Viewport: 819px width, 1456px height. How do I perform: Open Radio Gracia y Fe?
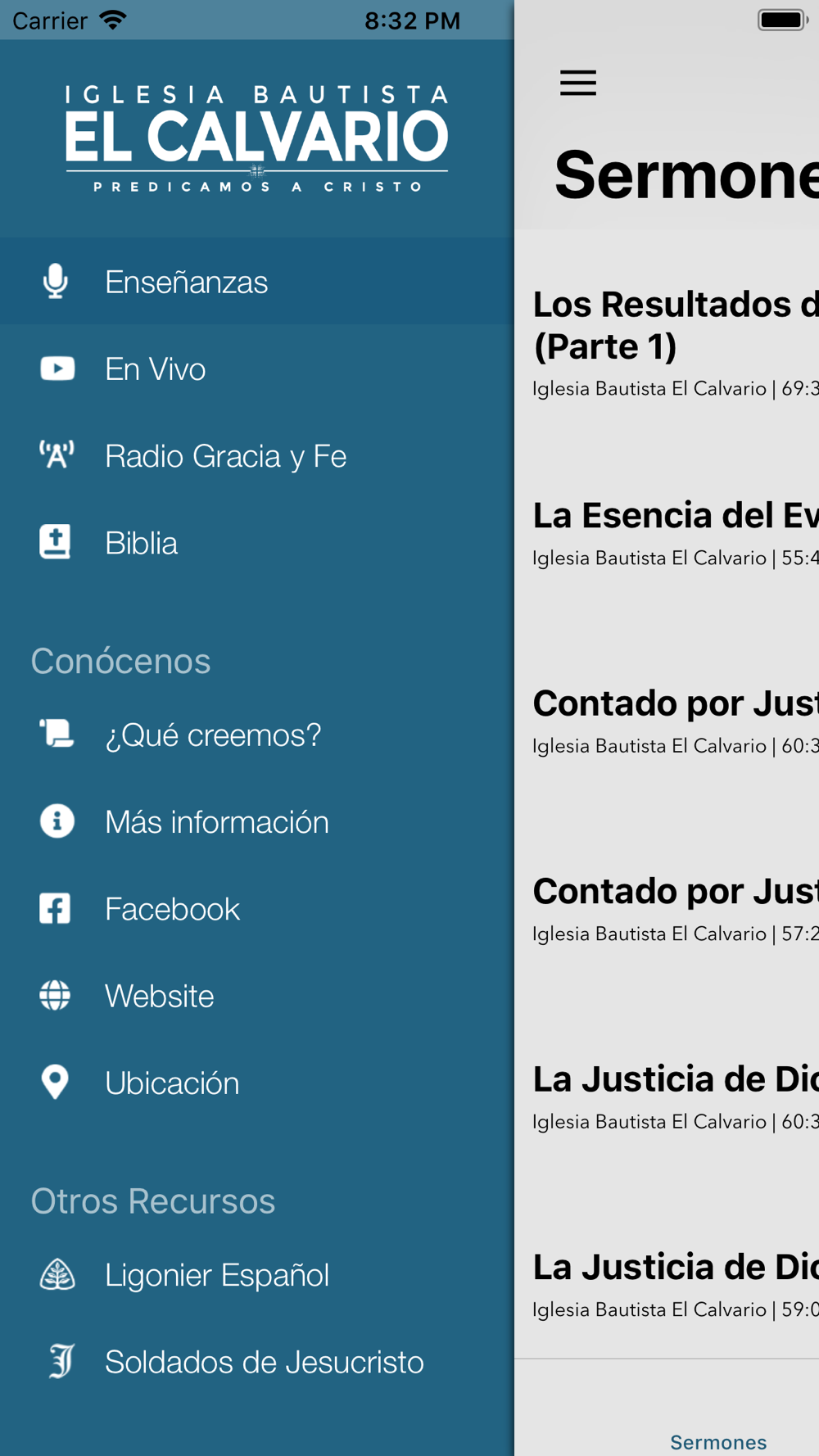[x=257, y=455]
